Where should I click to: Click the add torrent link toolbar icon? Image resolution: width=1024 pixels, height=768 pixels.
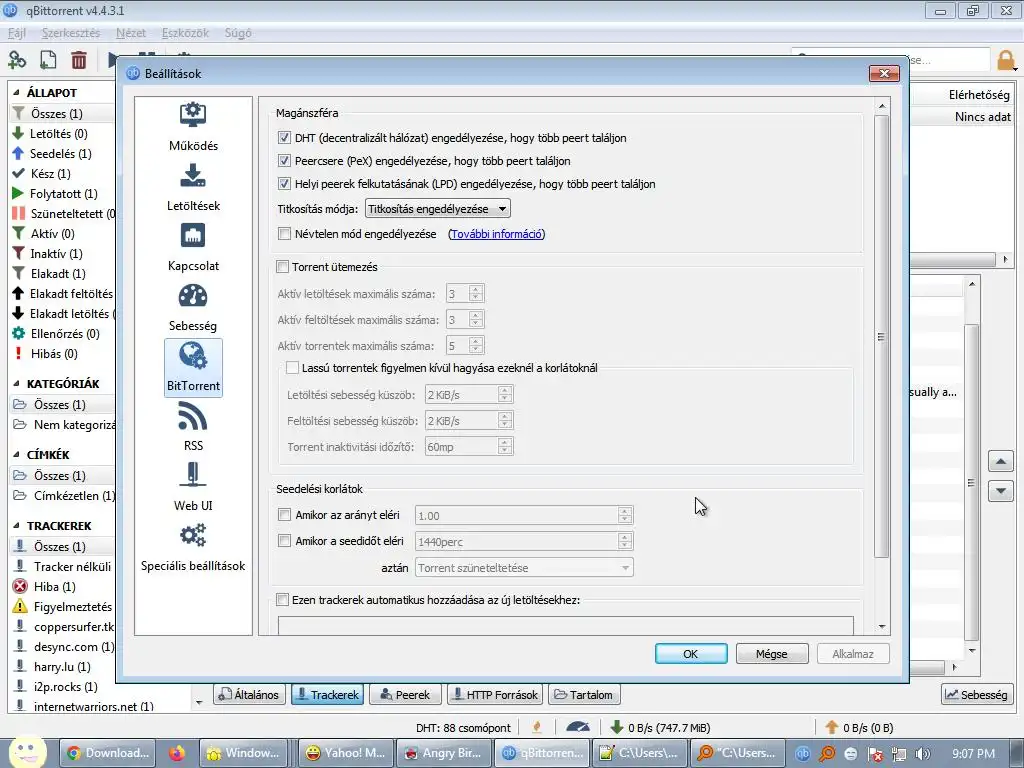click(x=17, y=60)
